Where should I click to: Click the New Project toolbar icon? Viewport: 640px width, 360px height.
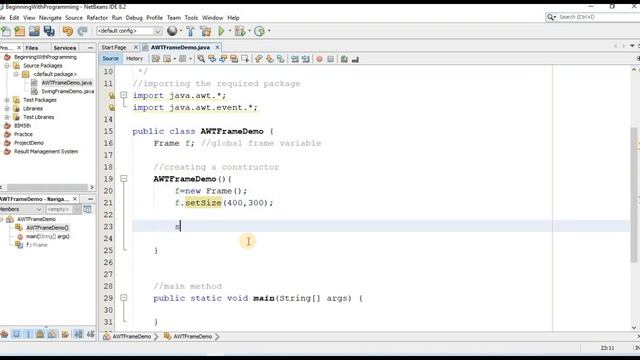(20, 31)
